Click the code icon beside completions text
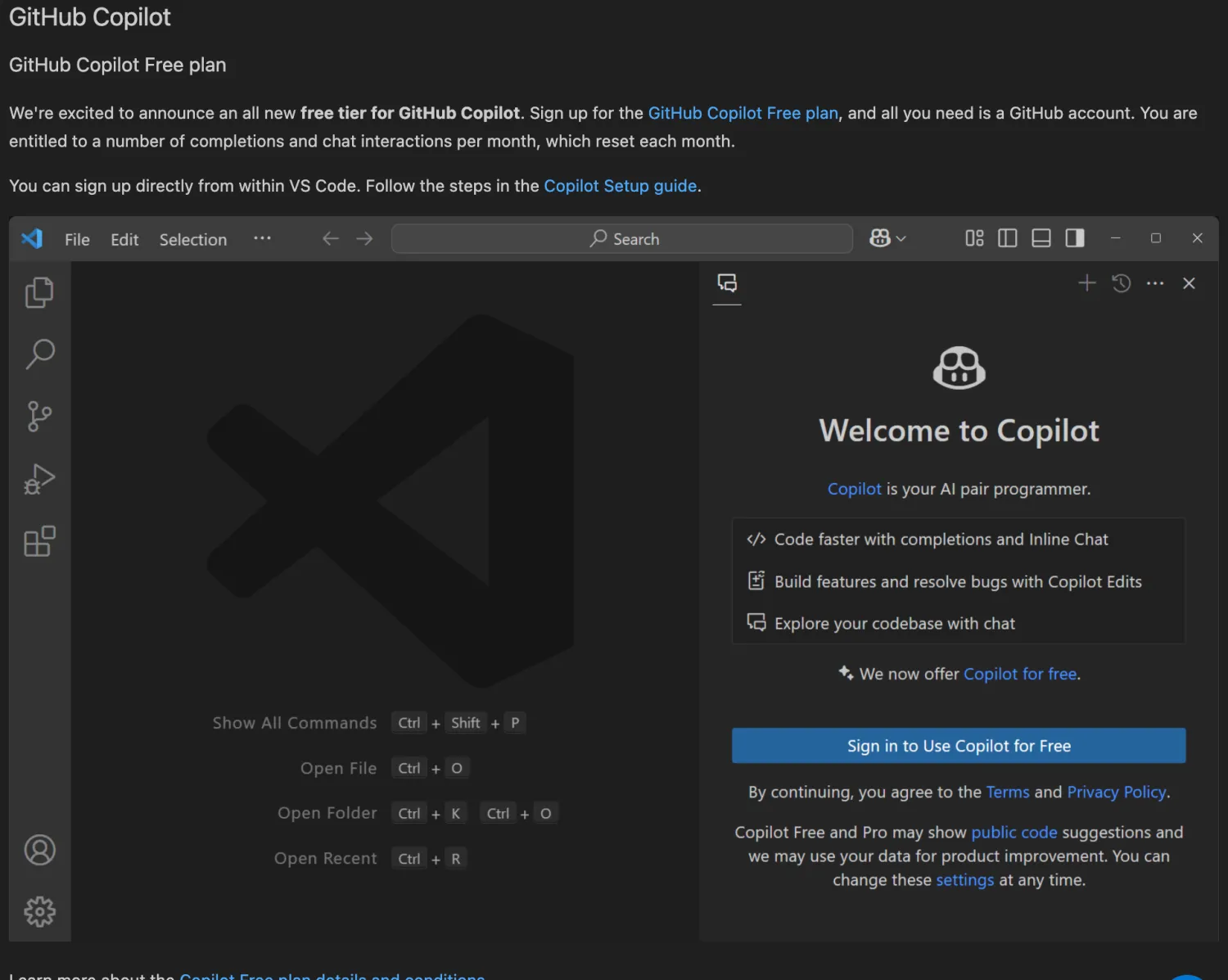The width and height of the screenshot is (1228, 980). point(756,539)
